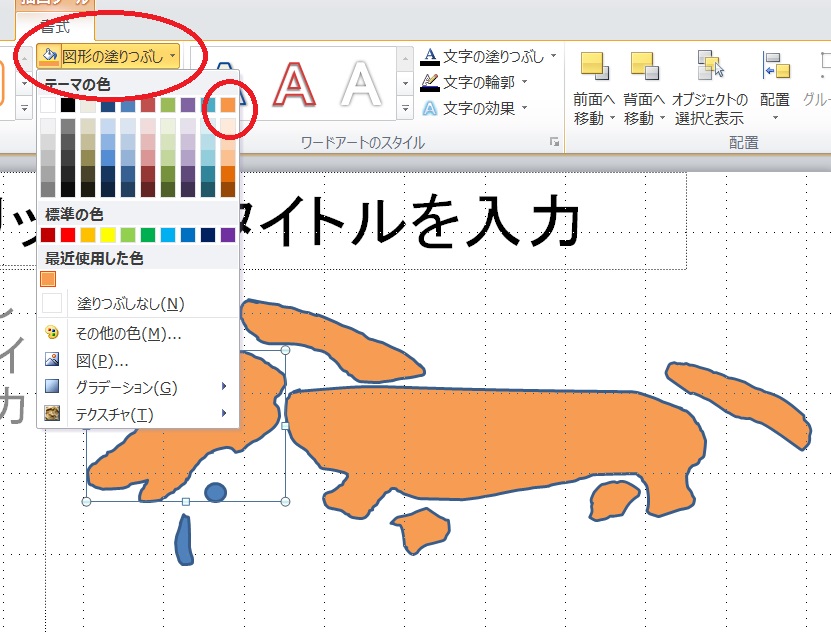Choose the orange theme color swatch
The height and width of the screenshot is (632, 831).
228,105
